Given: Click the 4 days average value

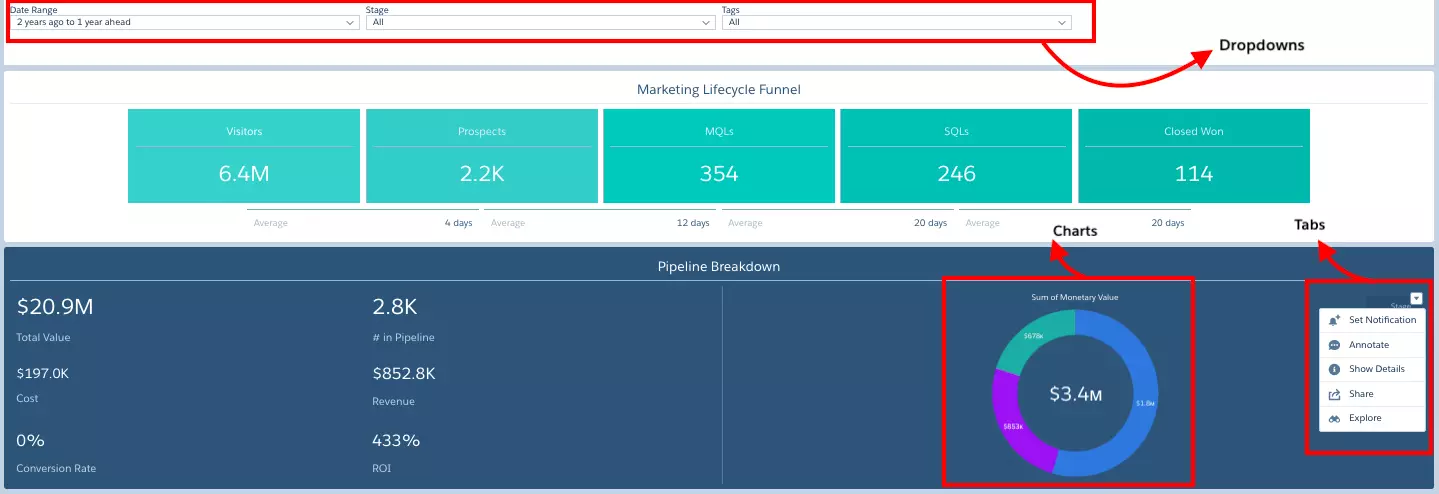Looking at the screenshot, I should [x=458, y=223].
